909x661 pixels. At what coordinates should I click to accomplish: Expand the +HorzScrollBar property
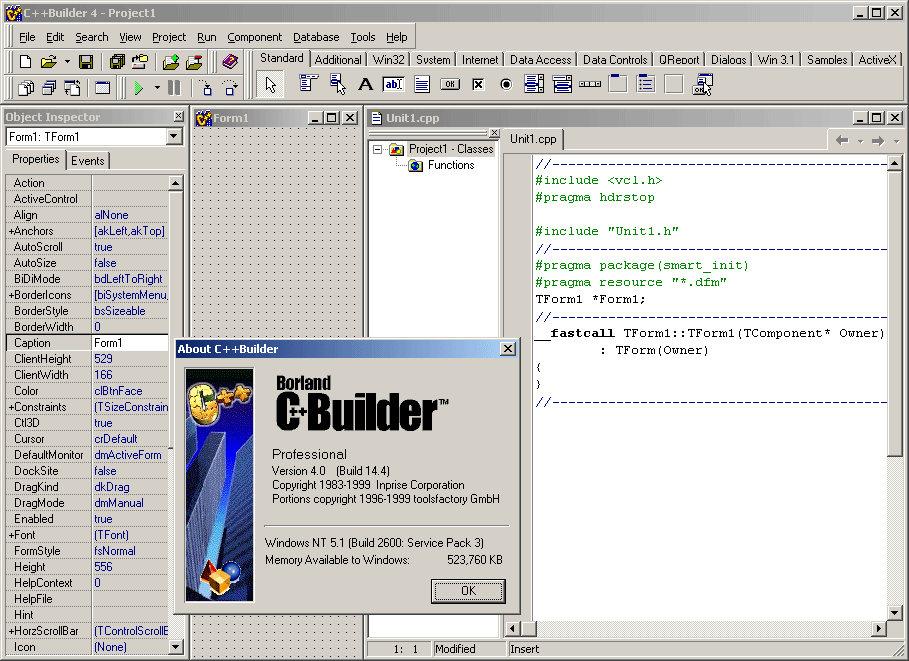pos(10,631)
